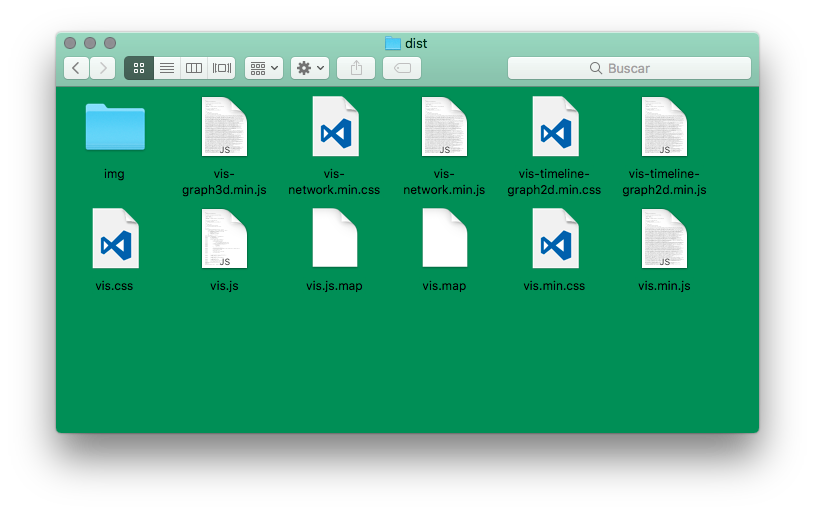Click the Share button in toolbar
This screenshot has height=513, width=815.
tap(356, 68)
